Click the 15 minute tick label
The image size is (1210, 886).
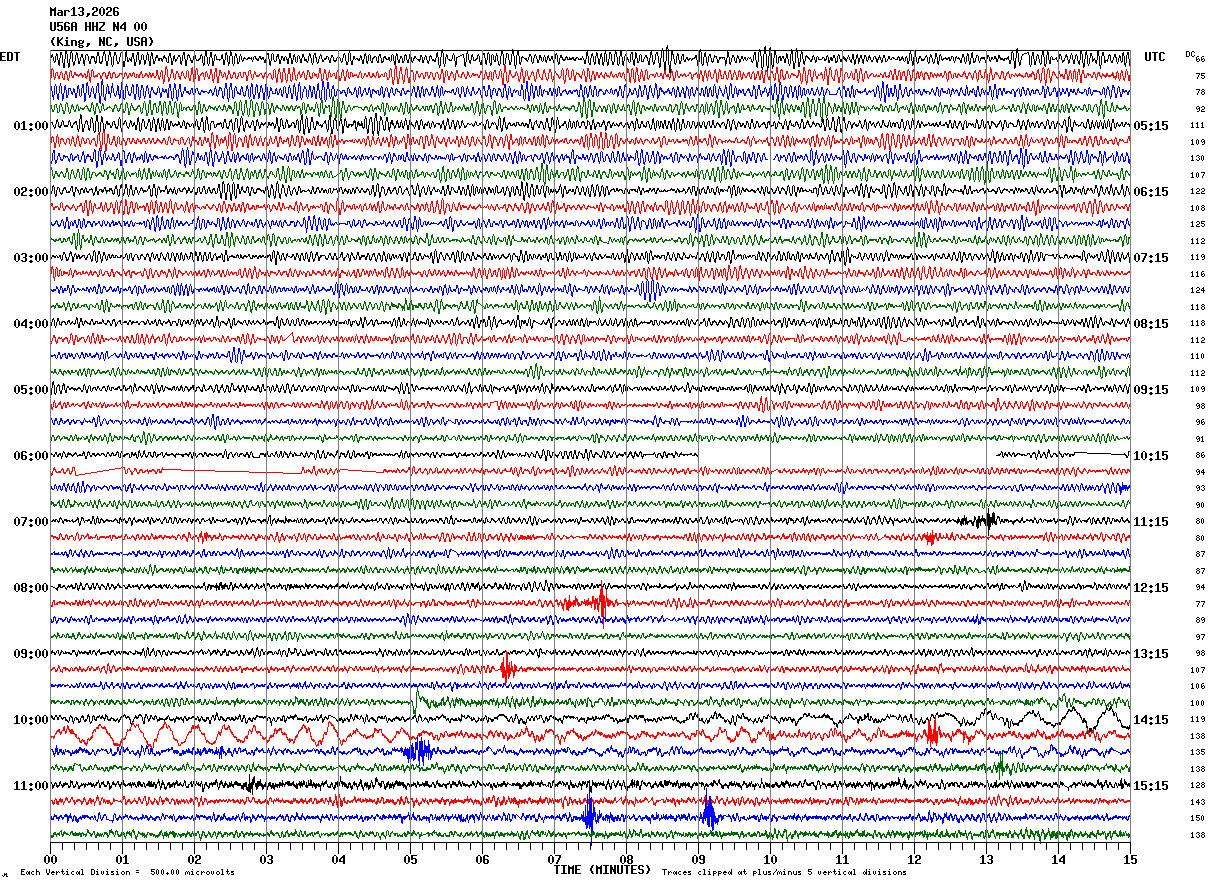point(1130,859)
